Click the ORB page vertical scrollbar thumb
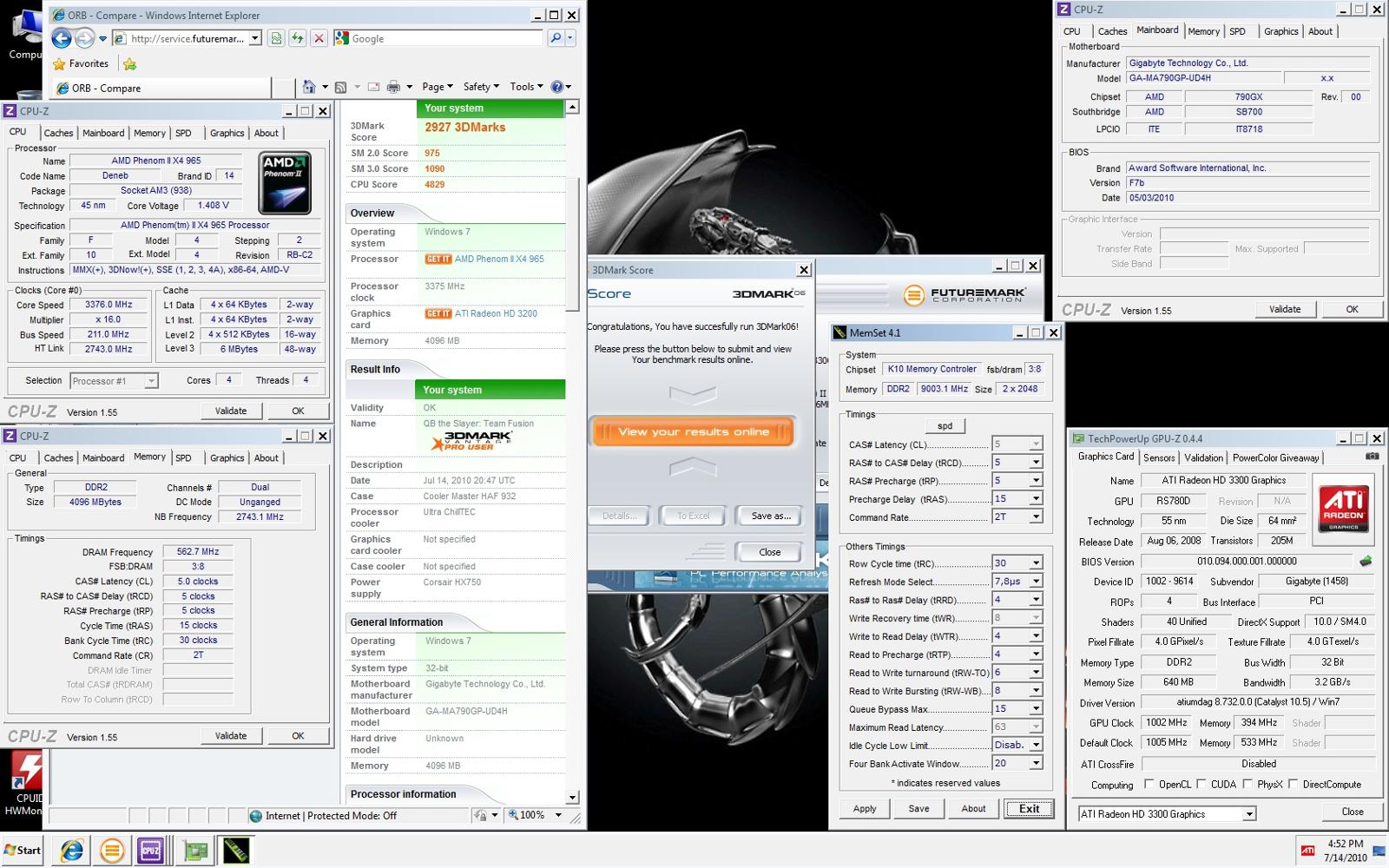This screenshot has width=1389, height=868. (x=572, y=244)
